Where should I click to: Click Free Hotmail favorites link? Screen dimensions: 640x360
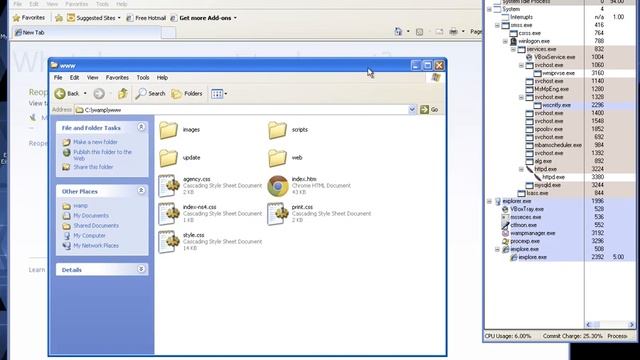pos(146,18)
